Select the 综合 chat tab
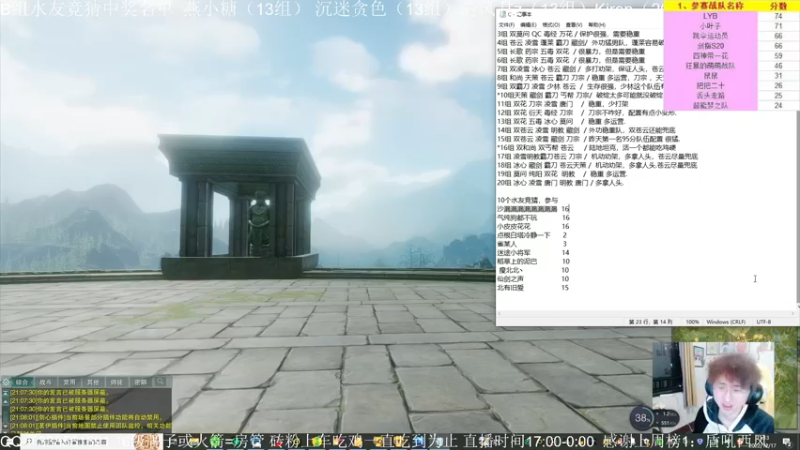This screenshot has height=450, width=800. pyautogui.click(x=22, y=382)
